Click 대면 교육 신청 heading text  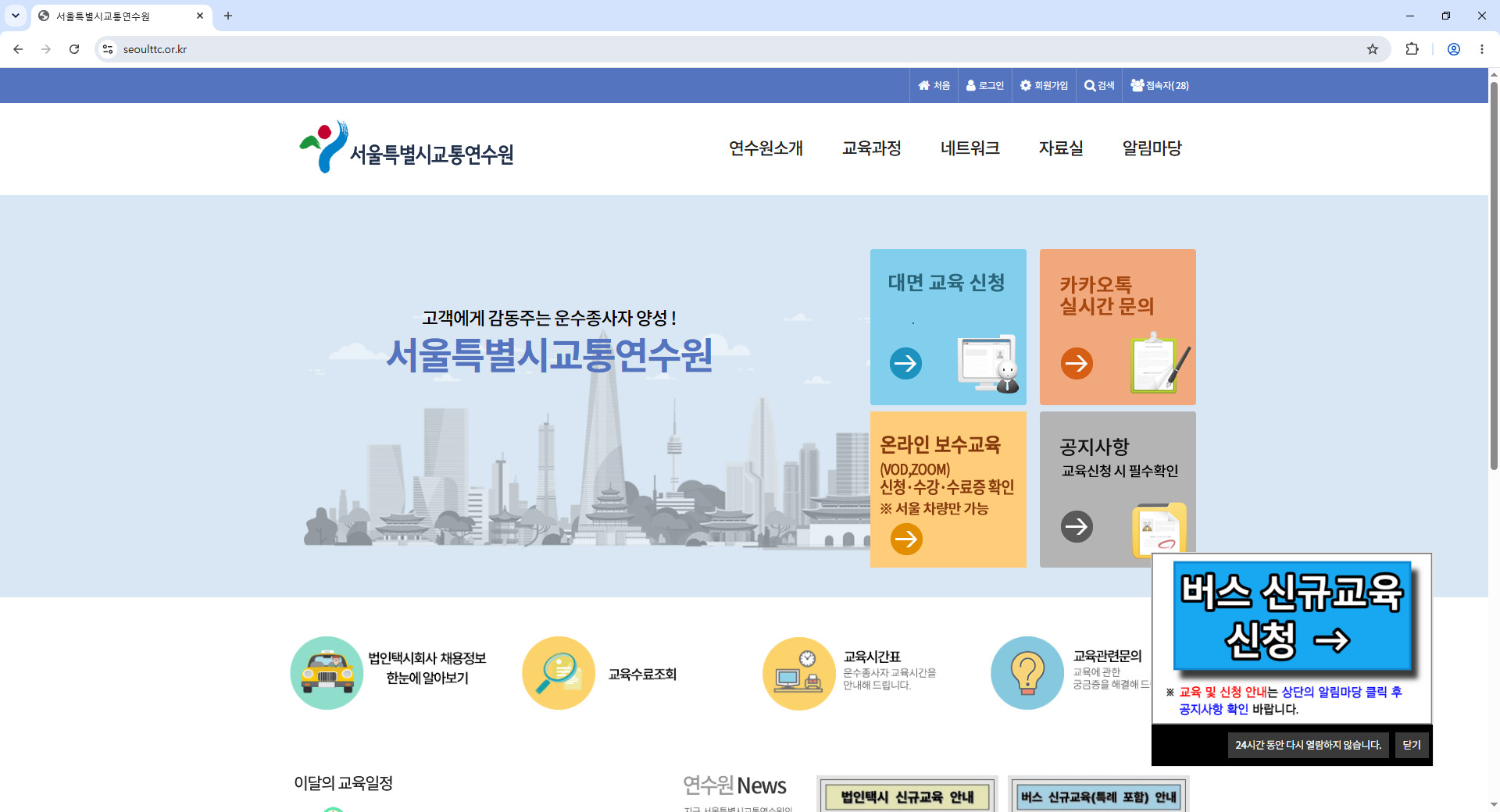[946, 282]
